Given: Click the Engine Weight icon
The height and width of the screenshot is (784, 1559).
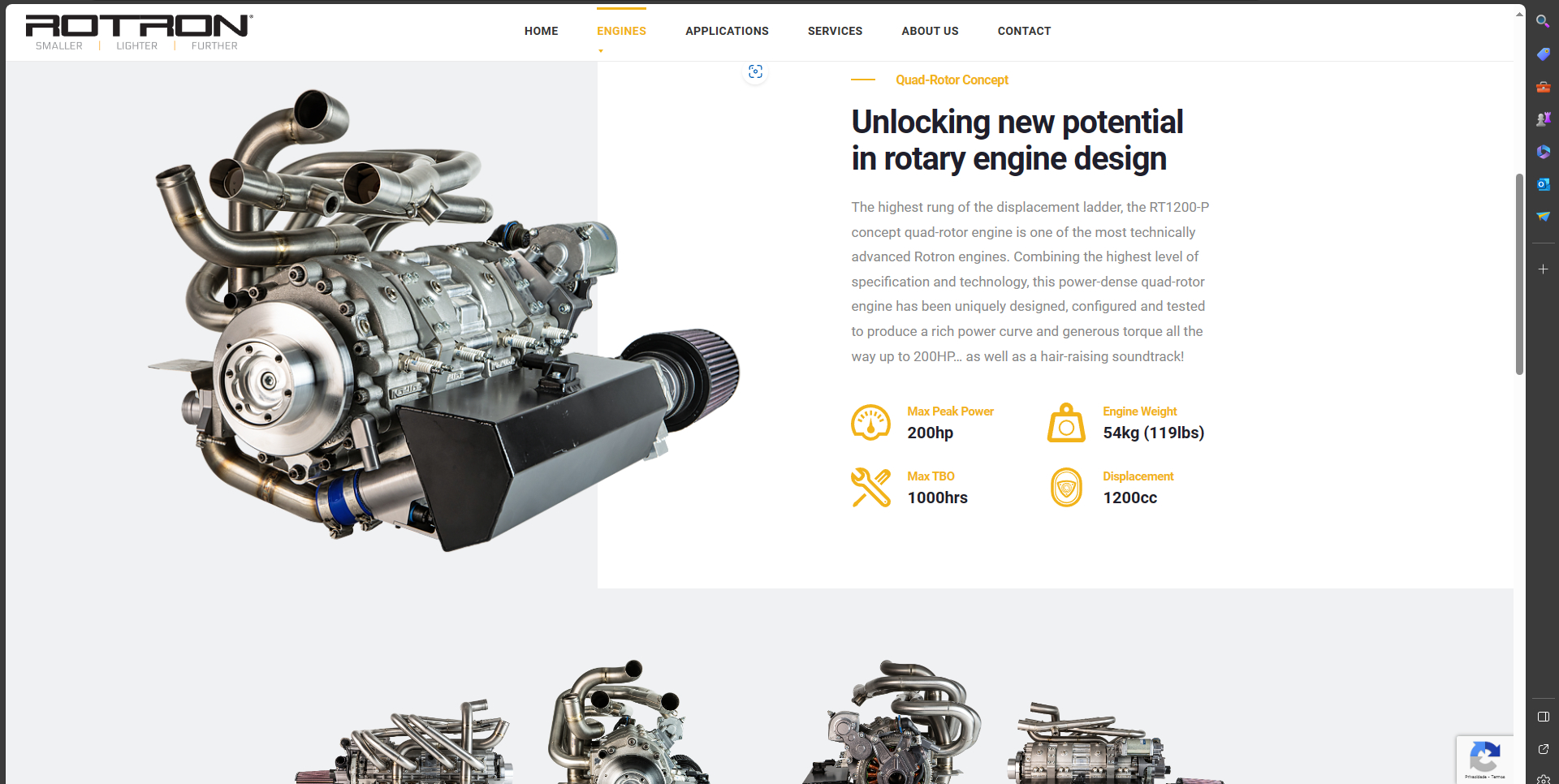Looking at the screenshot, I should point(1066,423).
